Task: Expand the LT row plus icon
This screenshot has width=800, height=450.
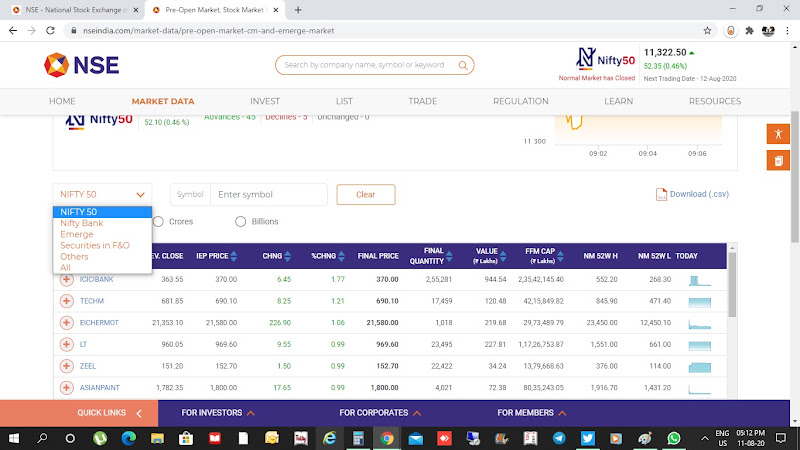Action: [x=66, y=344]
